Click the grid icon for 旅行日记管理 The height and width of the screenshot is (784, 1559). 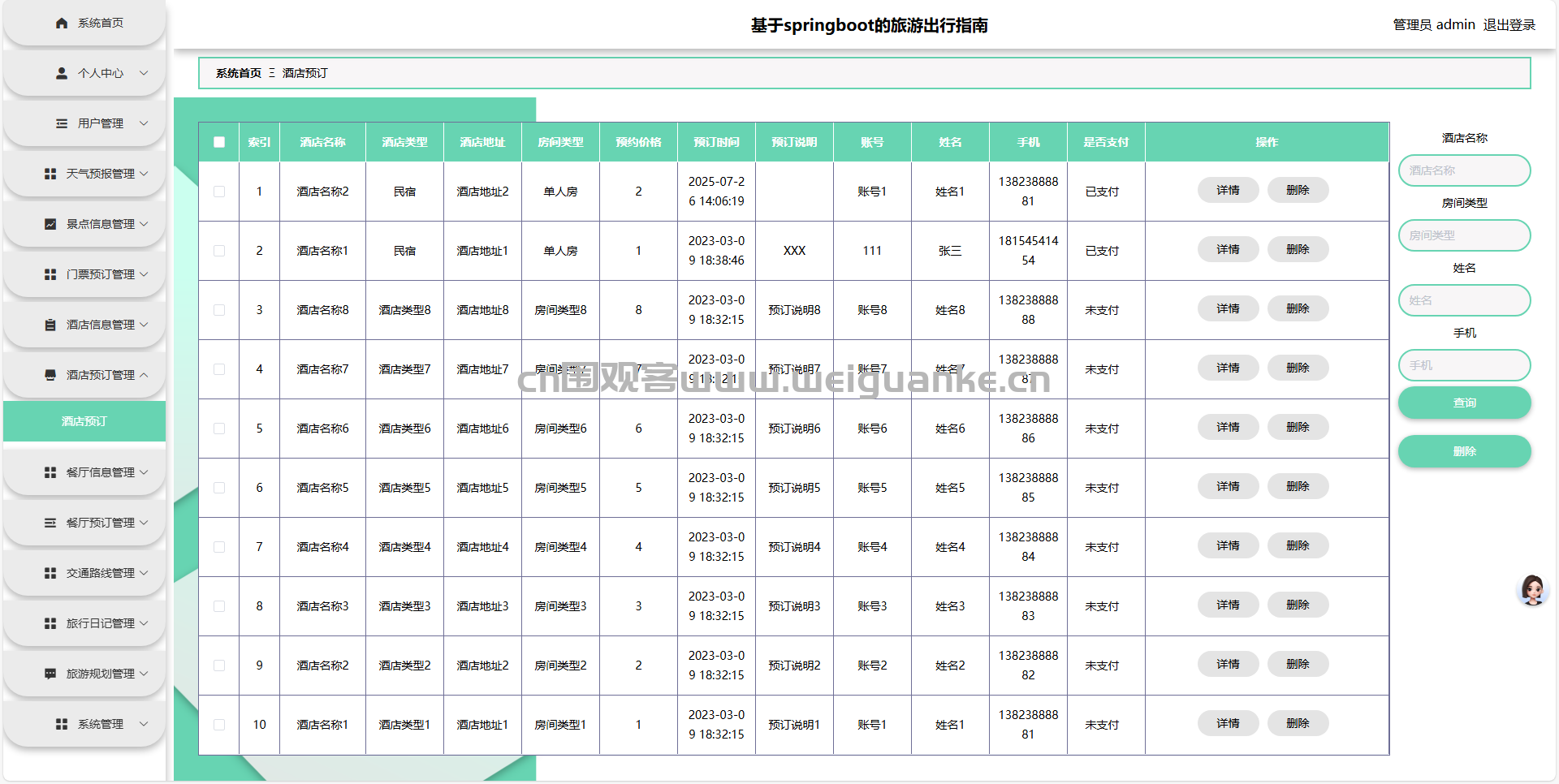tap(50, 623)
